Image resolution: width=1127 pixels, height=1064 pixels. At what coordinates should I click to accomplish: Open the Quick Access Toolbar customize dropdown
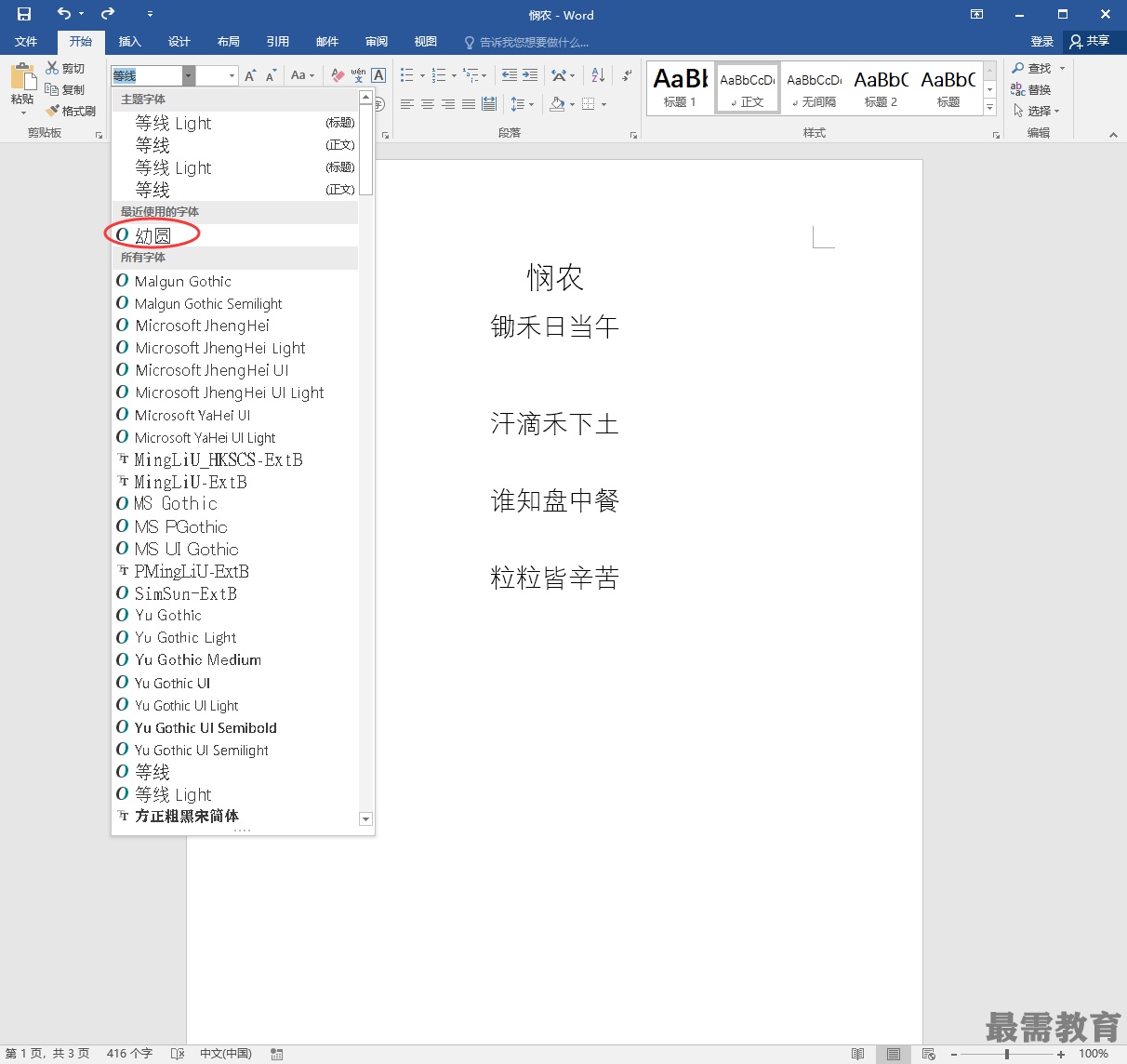pos(150,14)
